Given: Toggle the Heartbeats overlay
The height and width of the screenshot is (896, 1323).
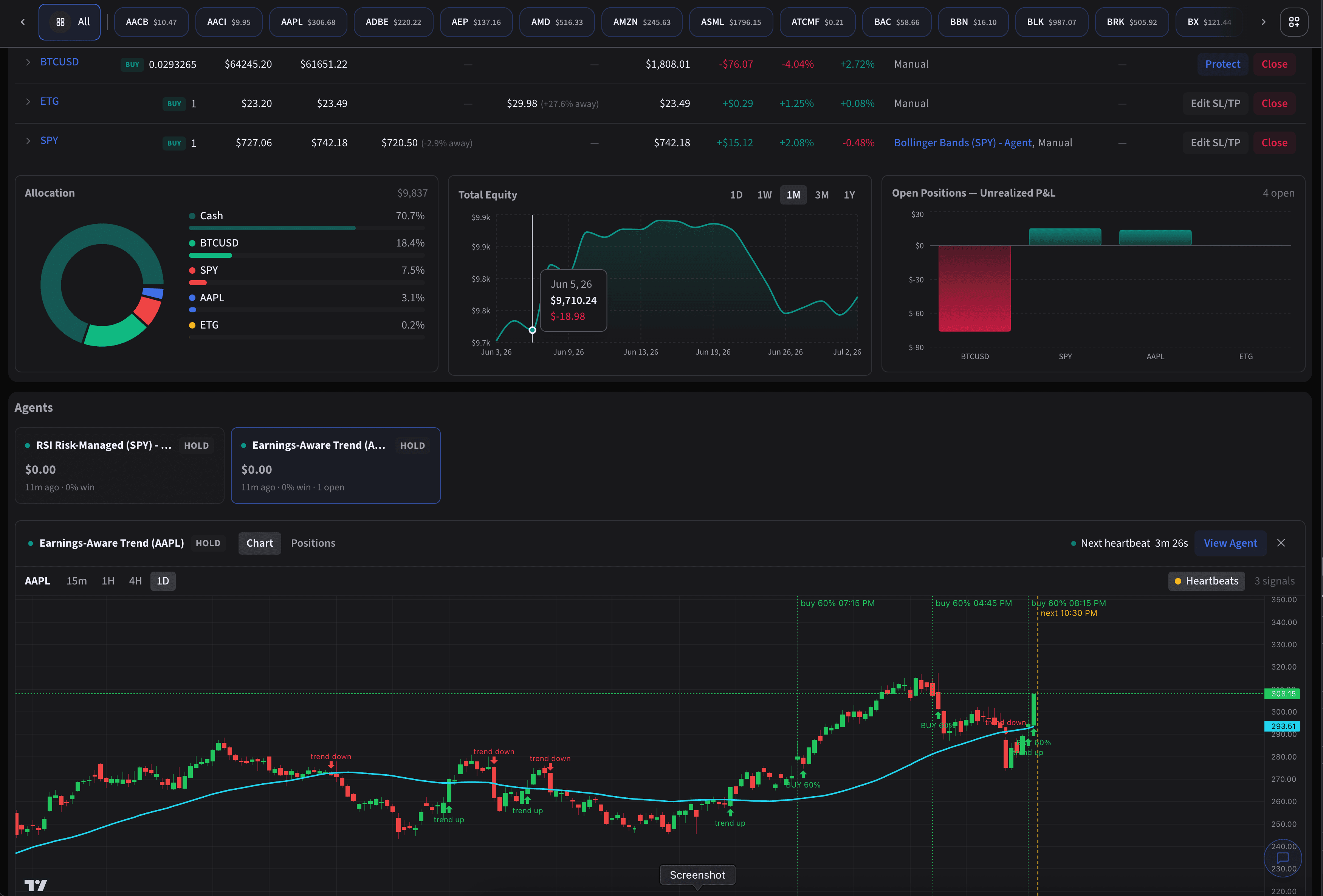Looking at the screenshot, I should tap(1206, 581).
